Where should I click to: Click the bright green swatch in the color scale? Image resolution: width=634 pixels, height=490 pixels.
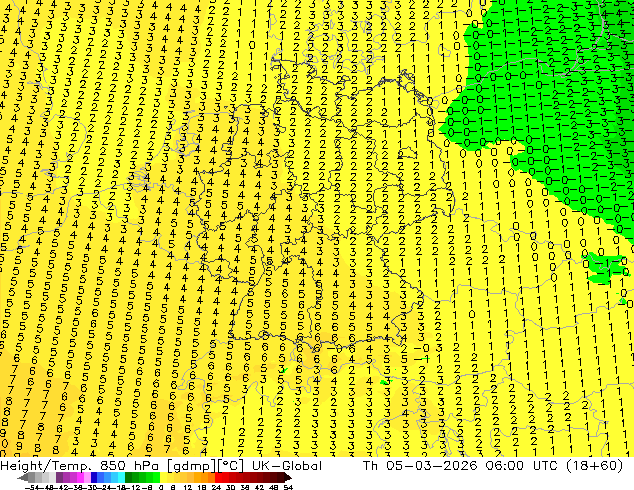(156, 478)
